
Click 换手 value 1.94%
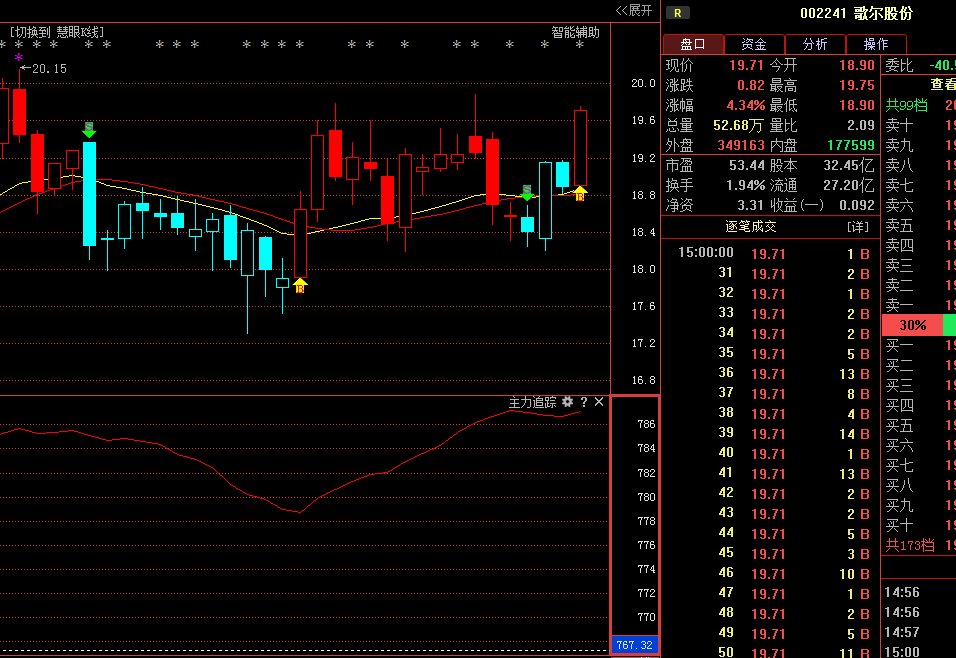[x=745, y=185]
